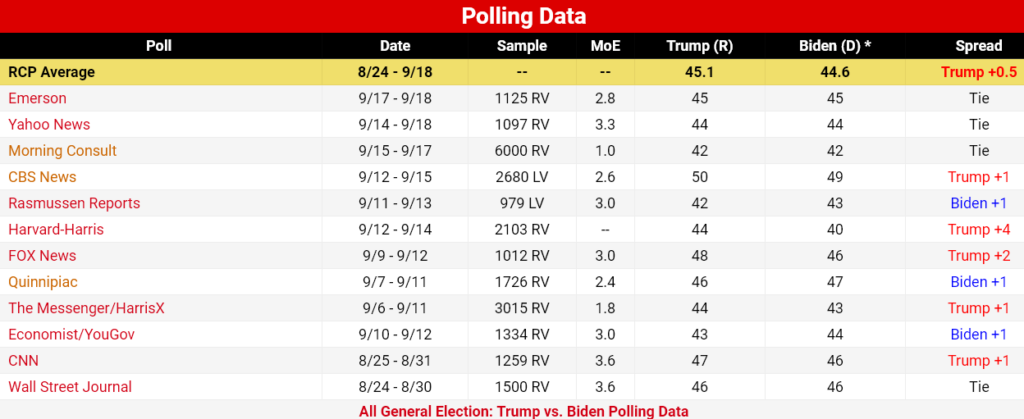The width and height of the screenshot is (1024, 419).
Task: Click the Trump +4 spread value
Action: pos(979,229)
